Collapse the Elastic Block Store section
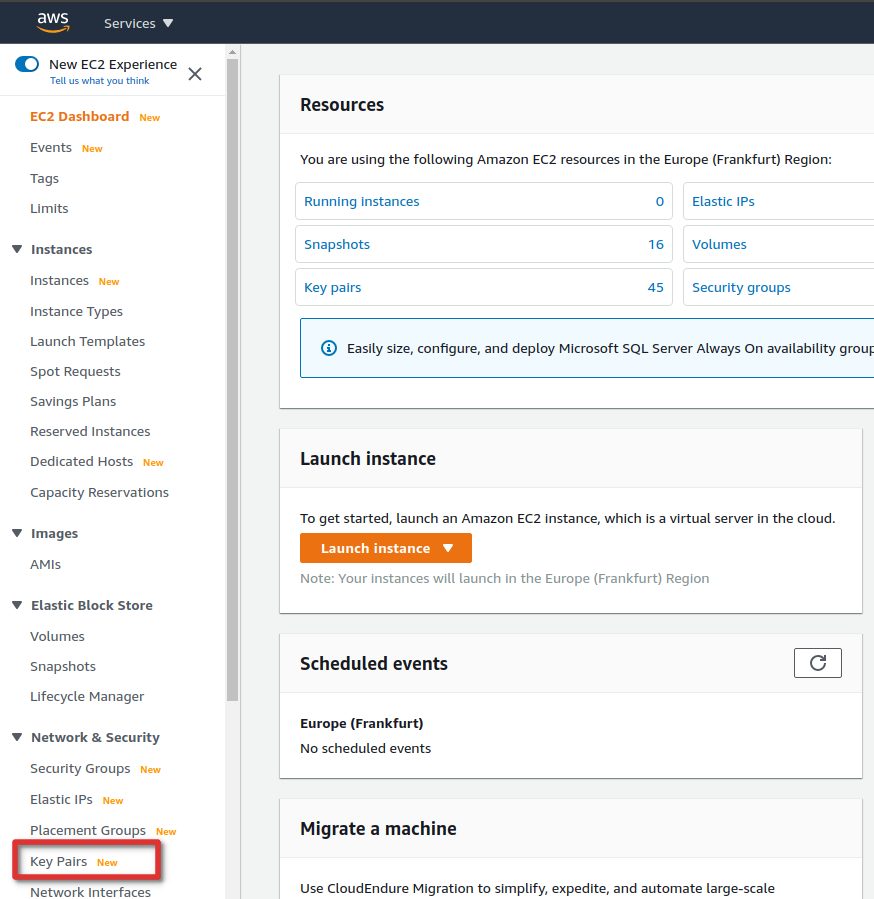Screen dimensions: 874x899 click(x=17, y=605)
